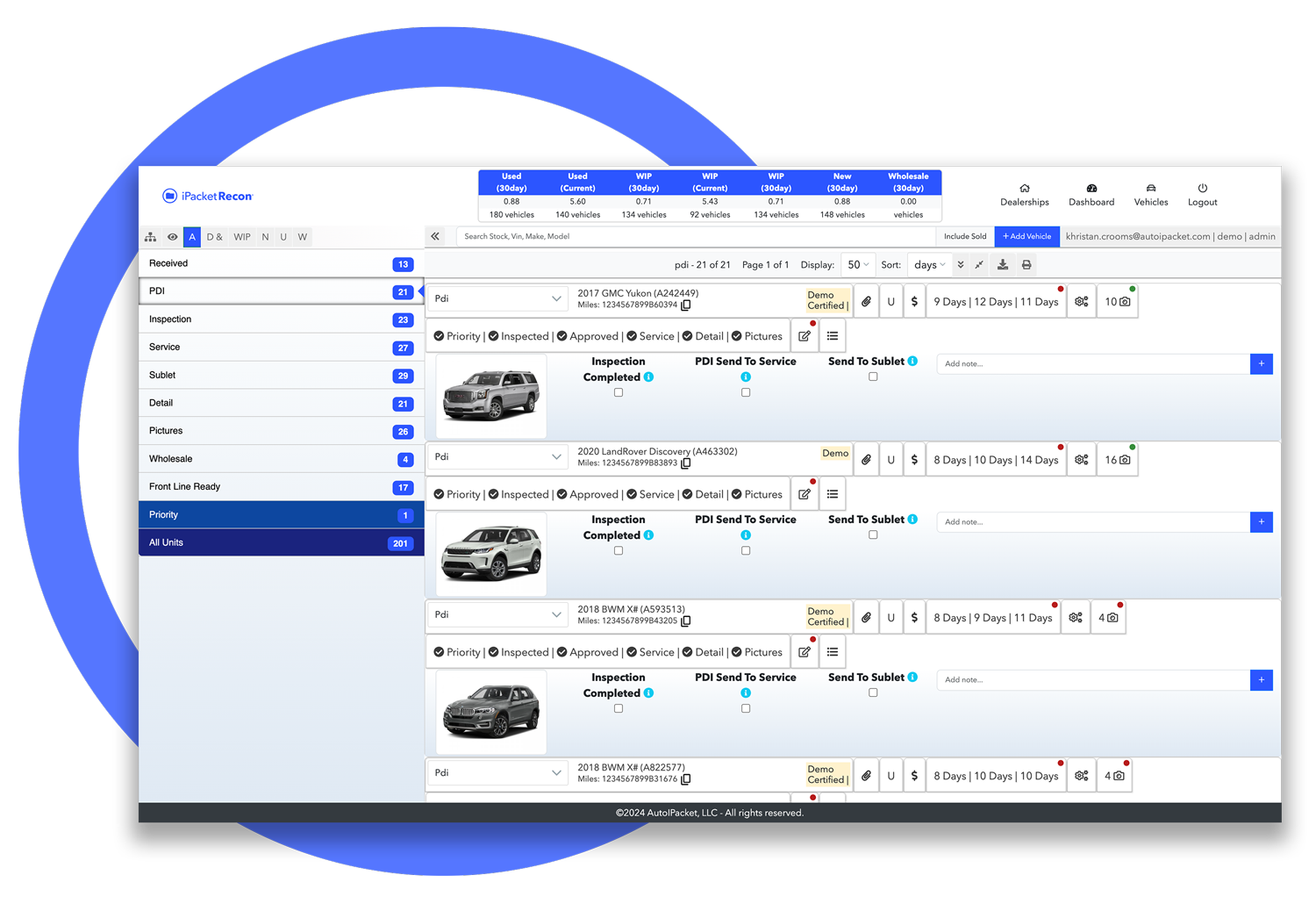The height and width of the screenshot is (904, 1316).
Task: Click the Logout power icon
Action: pyautogui.click(x=1202, y=189)
